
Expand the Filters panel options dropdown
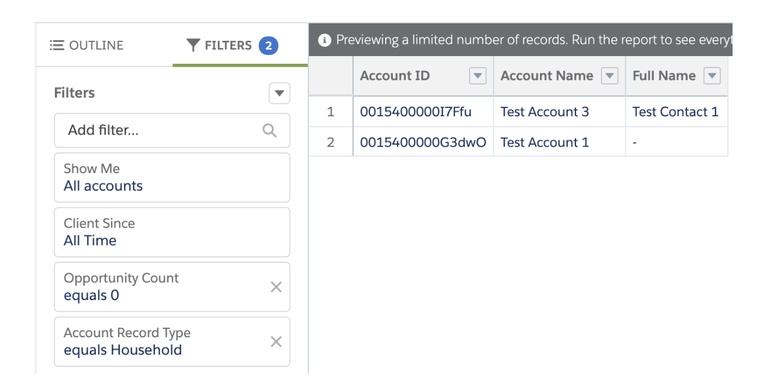tap(279, 93)
